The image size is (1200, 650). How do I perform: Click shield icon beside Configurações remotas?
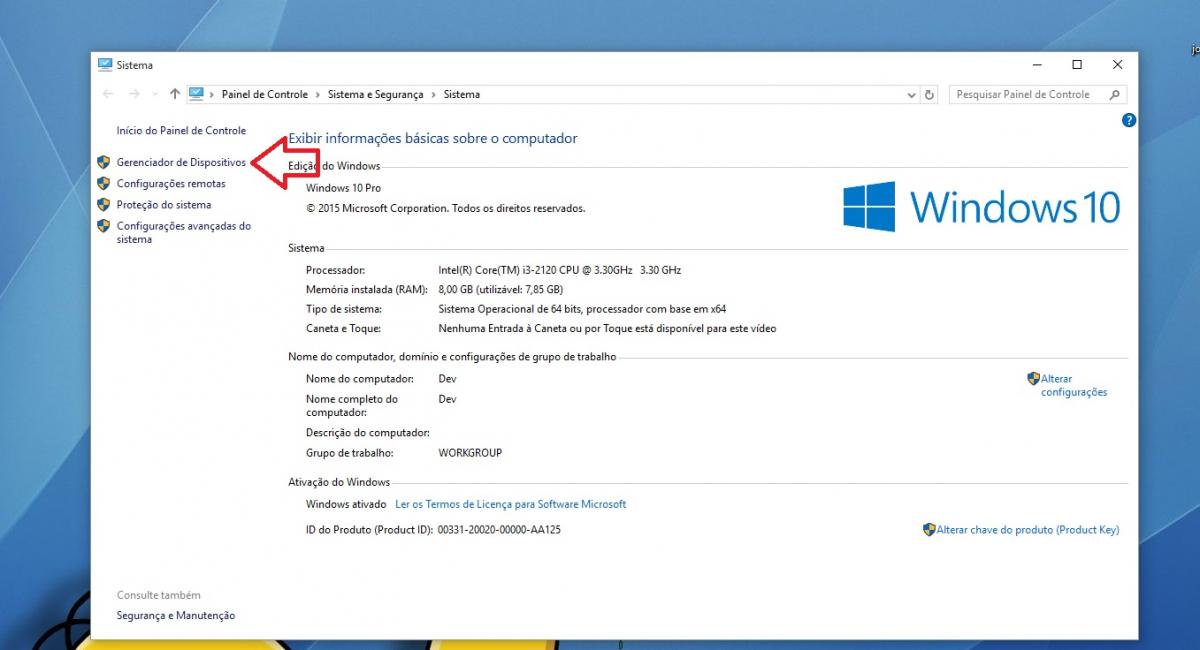103,183
